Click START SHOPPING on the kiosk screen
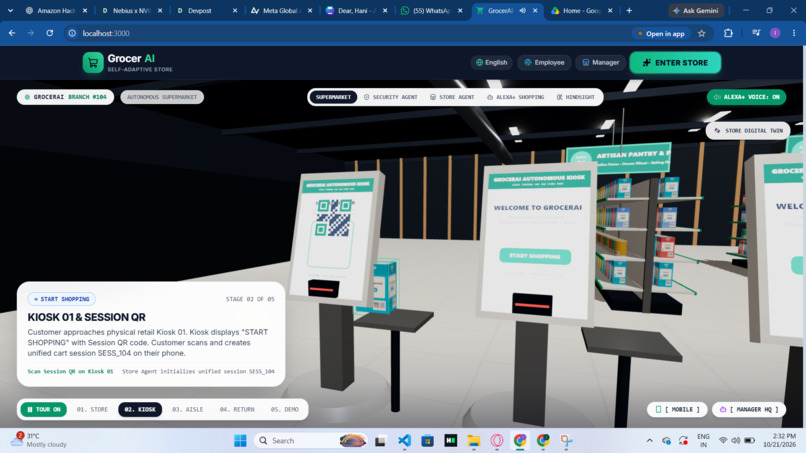 pos(535,256)
